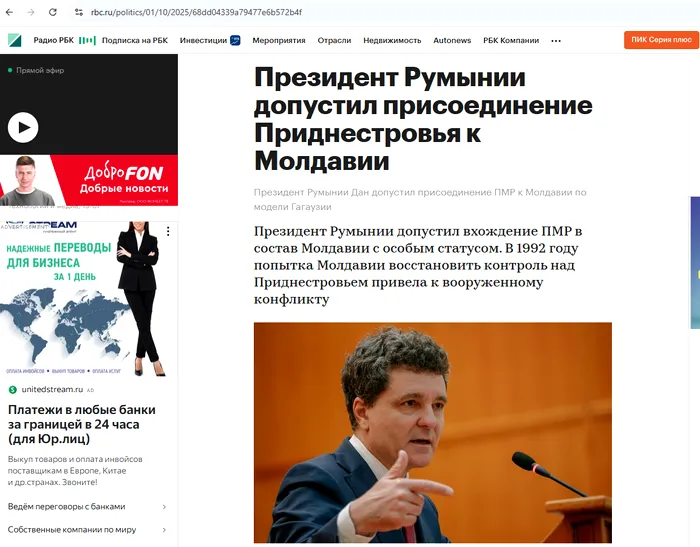Viewport: 700px width, 547px height.
Task: Click the browser back arrow
Action: 9,12
